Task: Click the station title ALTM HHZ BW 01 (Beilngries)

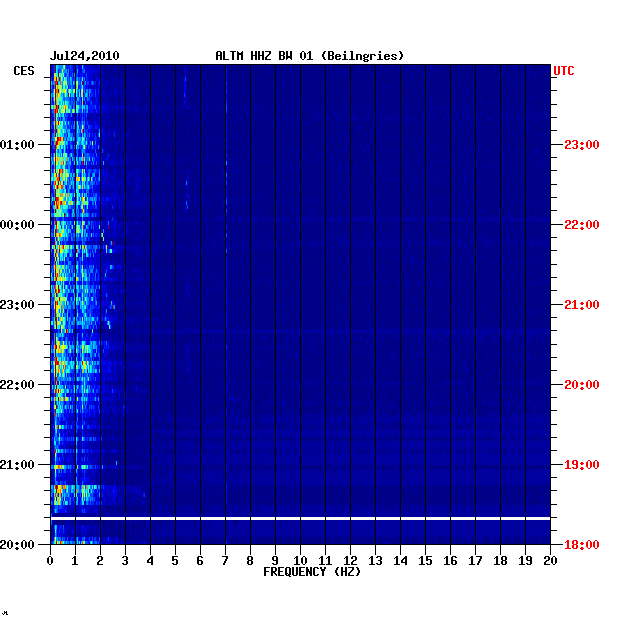Action: tap(309, 56)
